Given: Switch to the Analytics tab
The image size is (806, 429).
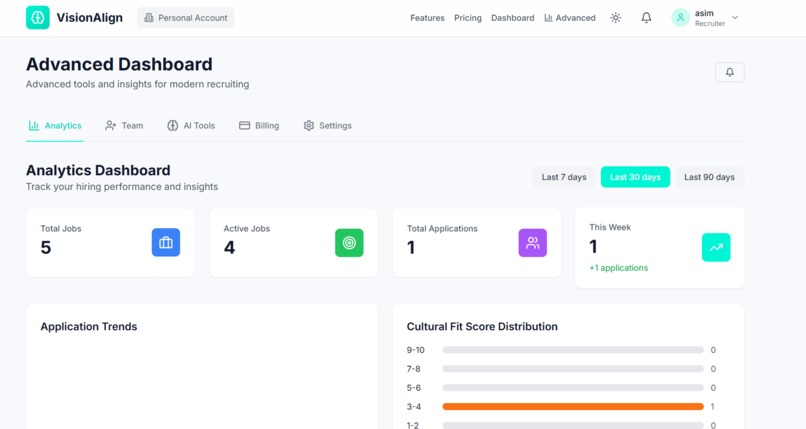Looking at the screenshot, I should click(55, 125).
